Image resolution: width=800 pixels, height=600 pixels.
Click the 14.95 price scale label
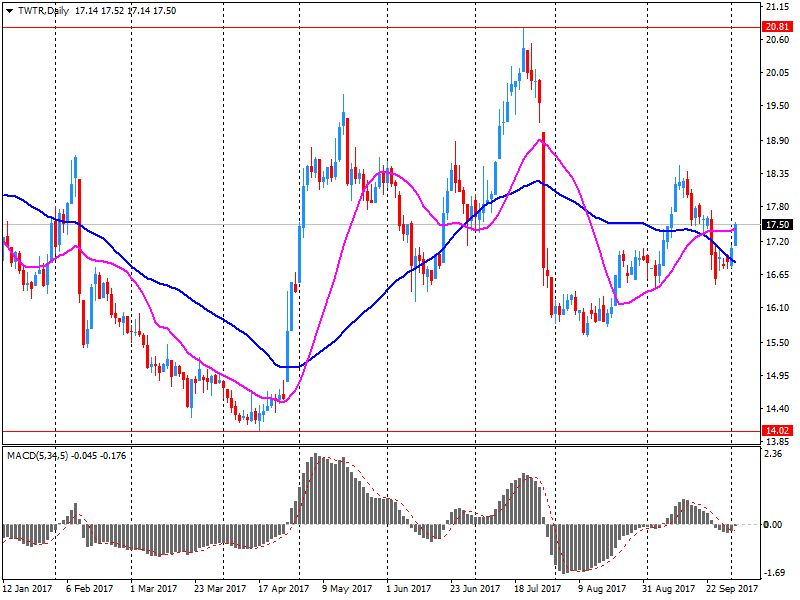[x=778, y=376]
